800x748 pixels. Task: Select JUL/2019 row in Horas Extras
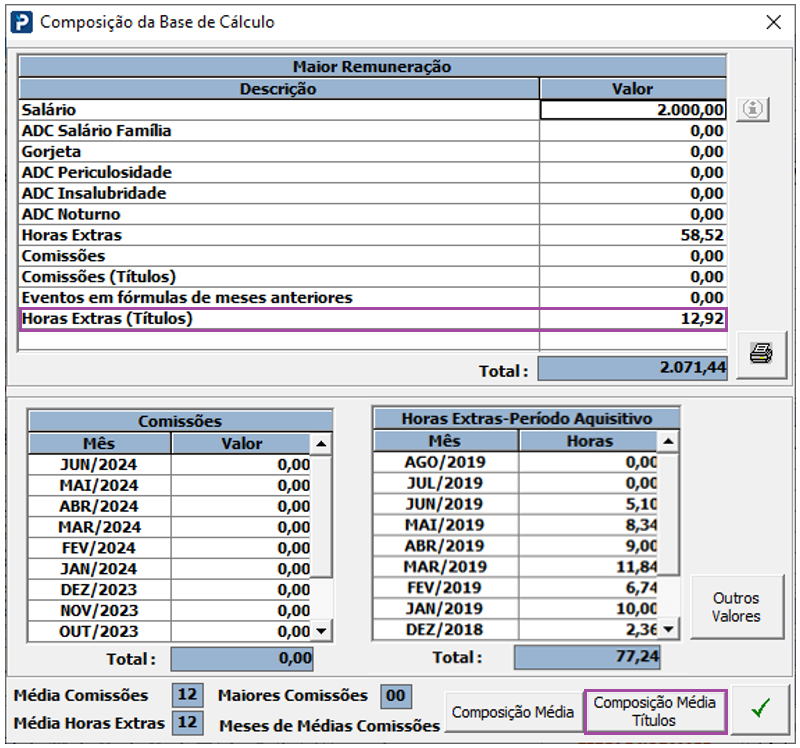516,483
